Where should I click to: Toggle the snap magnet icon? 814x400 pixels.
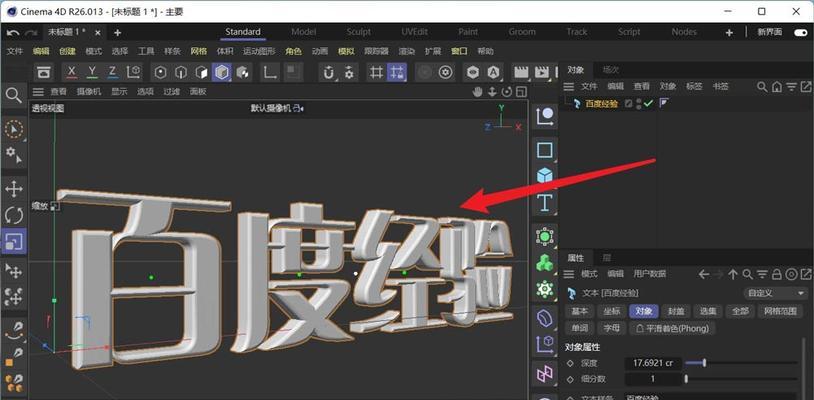click(328, 73)
